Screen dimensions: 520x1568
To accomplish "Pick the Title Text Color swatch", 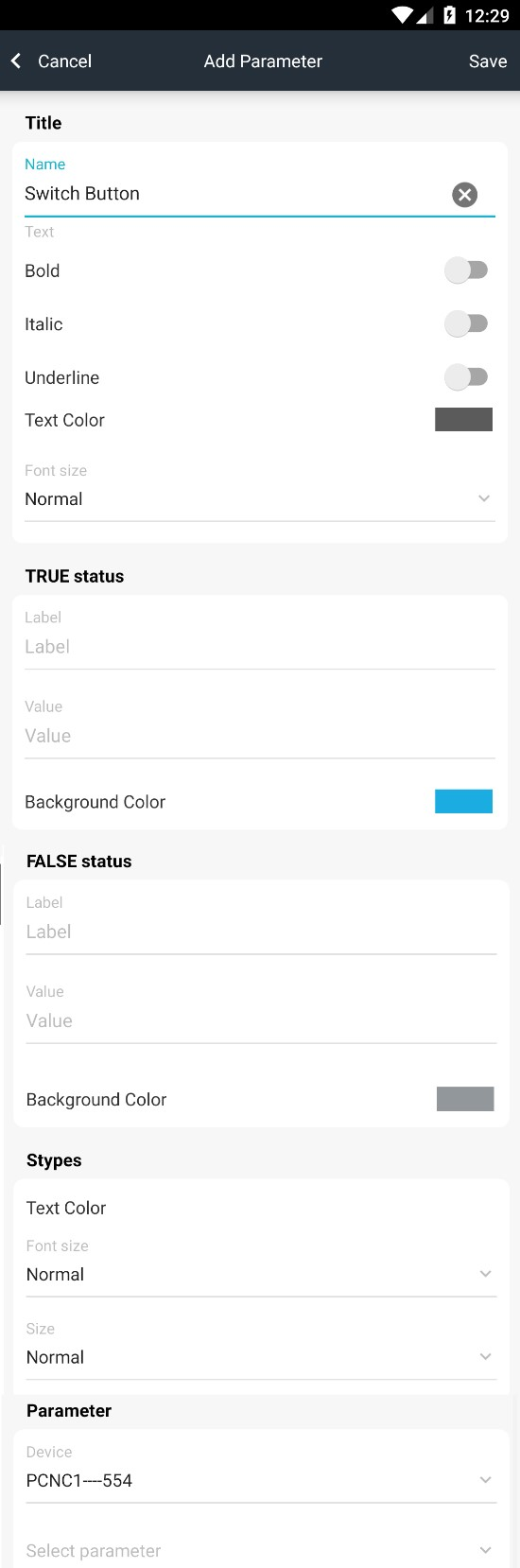I will [463, 419].
